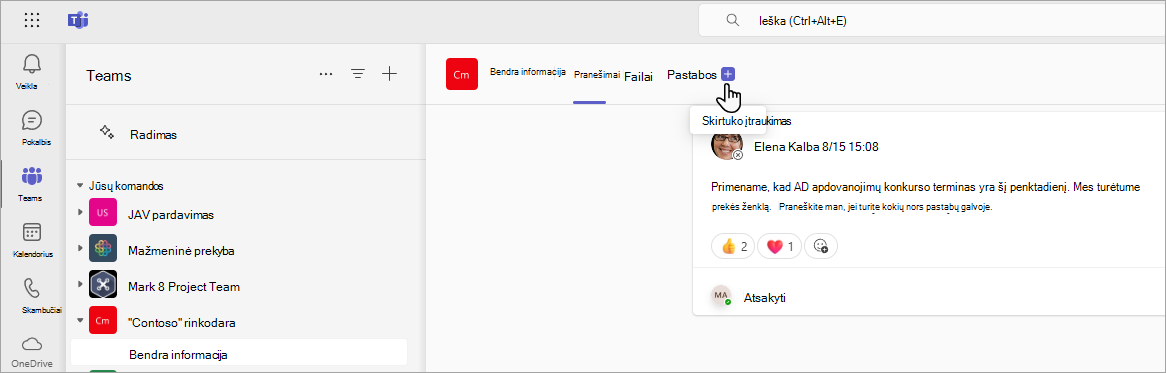Click Elena Kalba profile picture
Screen dimensions: 1166x373
pyautogui.click(x=727, y=145)
